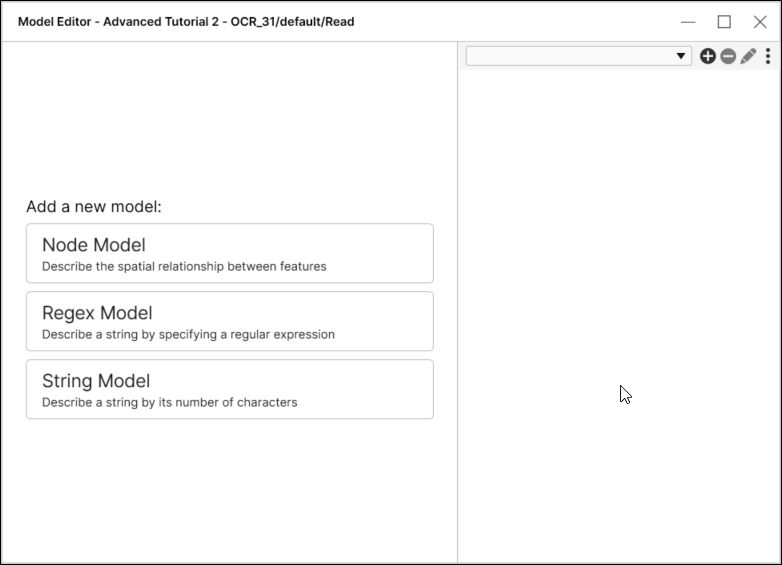Minimize the Model Editor window

[x=688, y=21]
